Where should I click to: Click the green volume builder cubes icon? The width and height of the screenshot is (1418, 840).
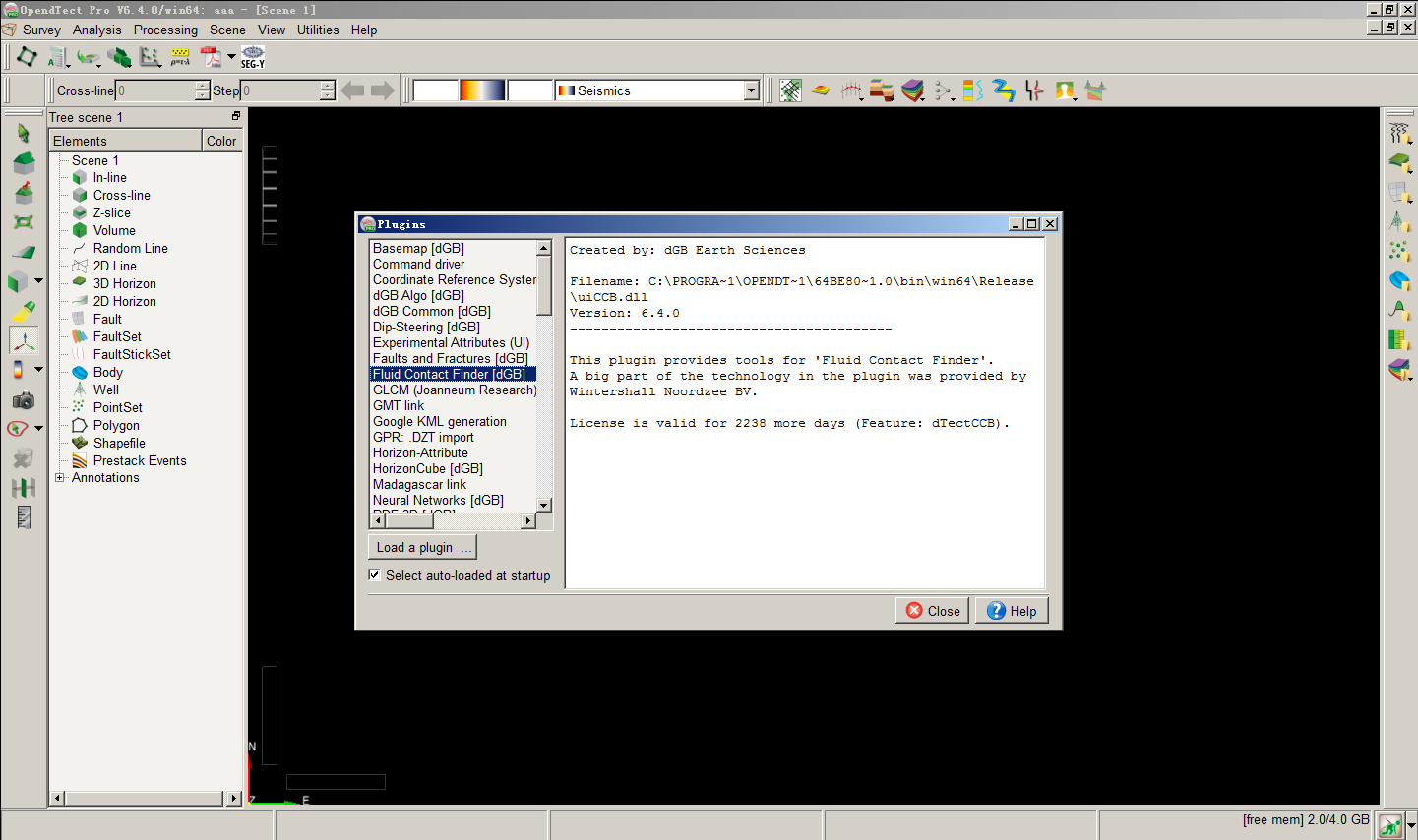pos(119,57)
